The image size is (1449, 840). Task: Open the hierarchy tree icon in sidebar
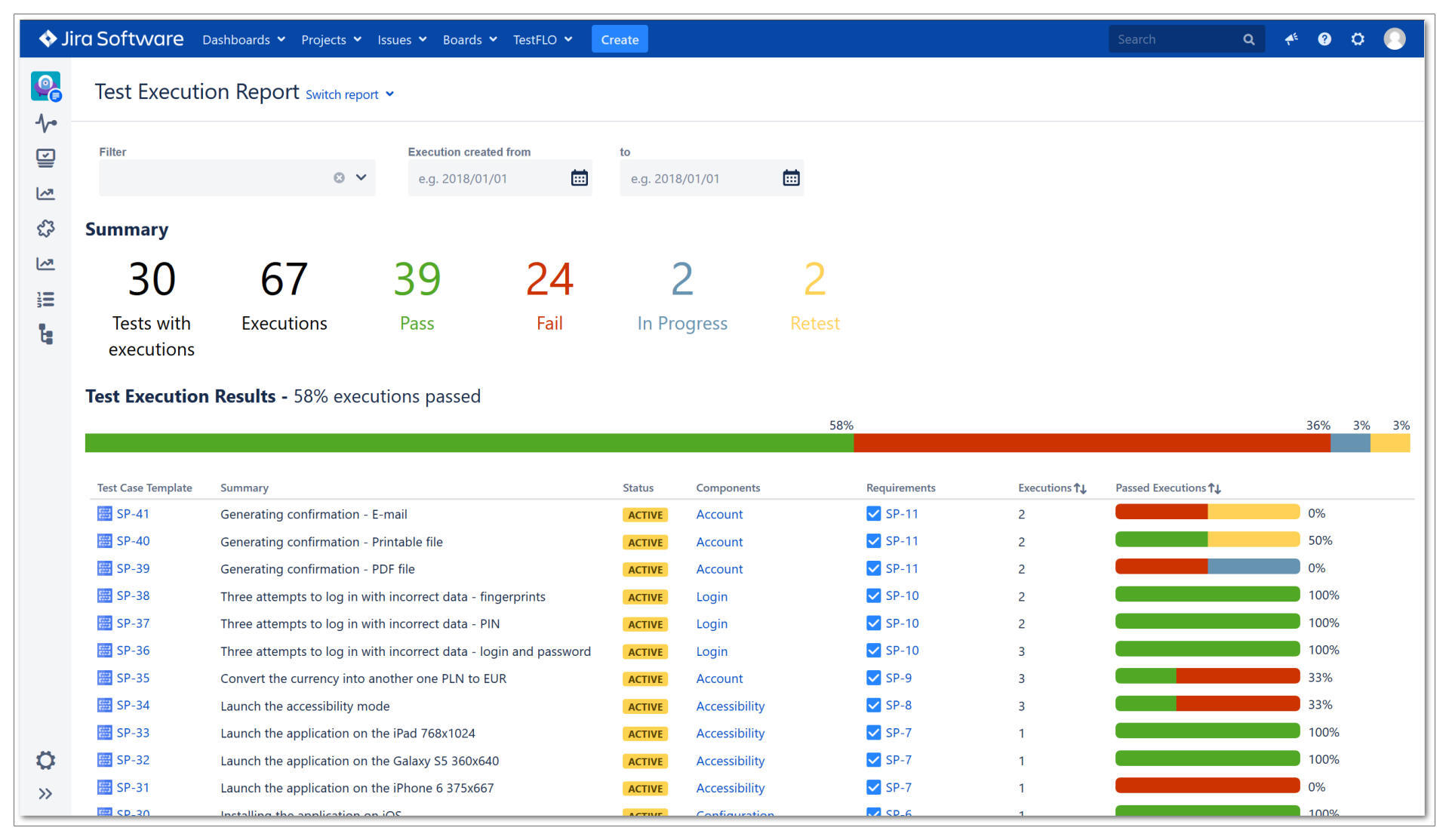pos(46,334)
